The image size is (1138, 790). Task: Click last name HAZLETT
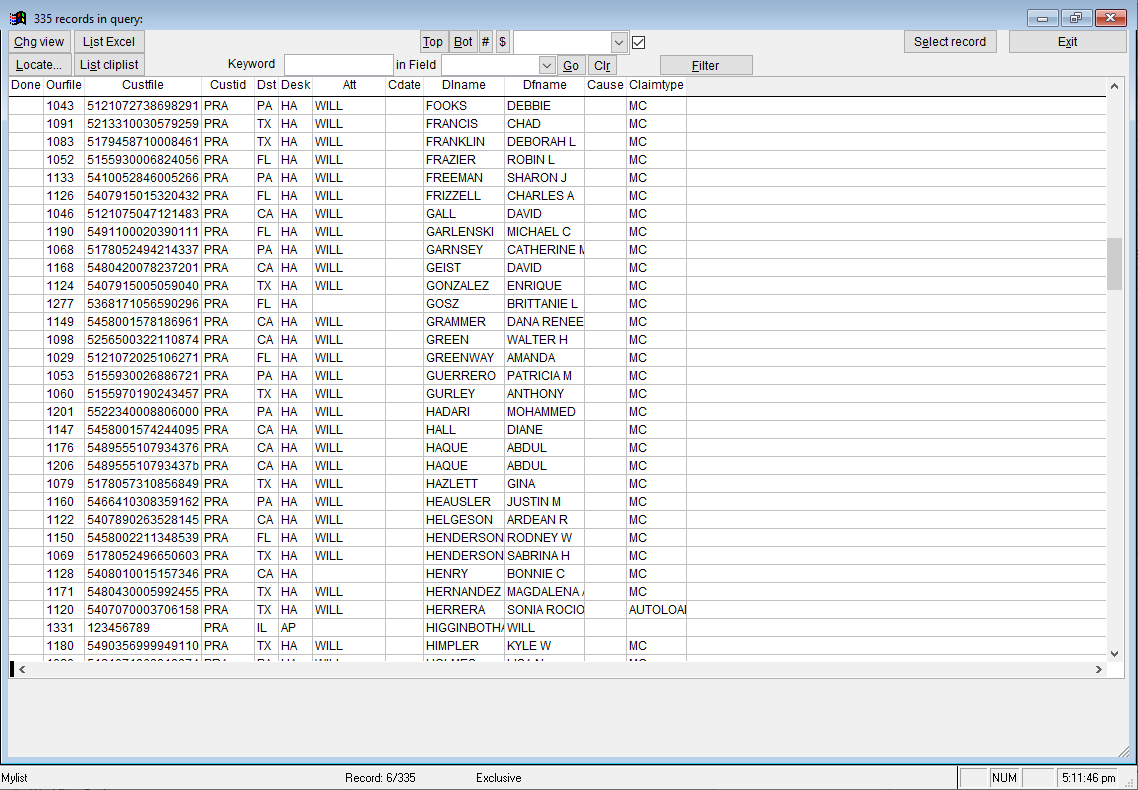(452, 484)
